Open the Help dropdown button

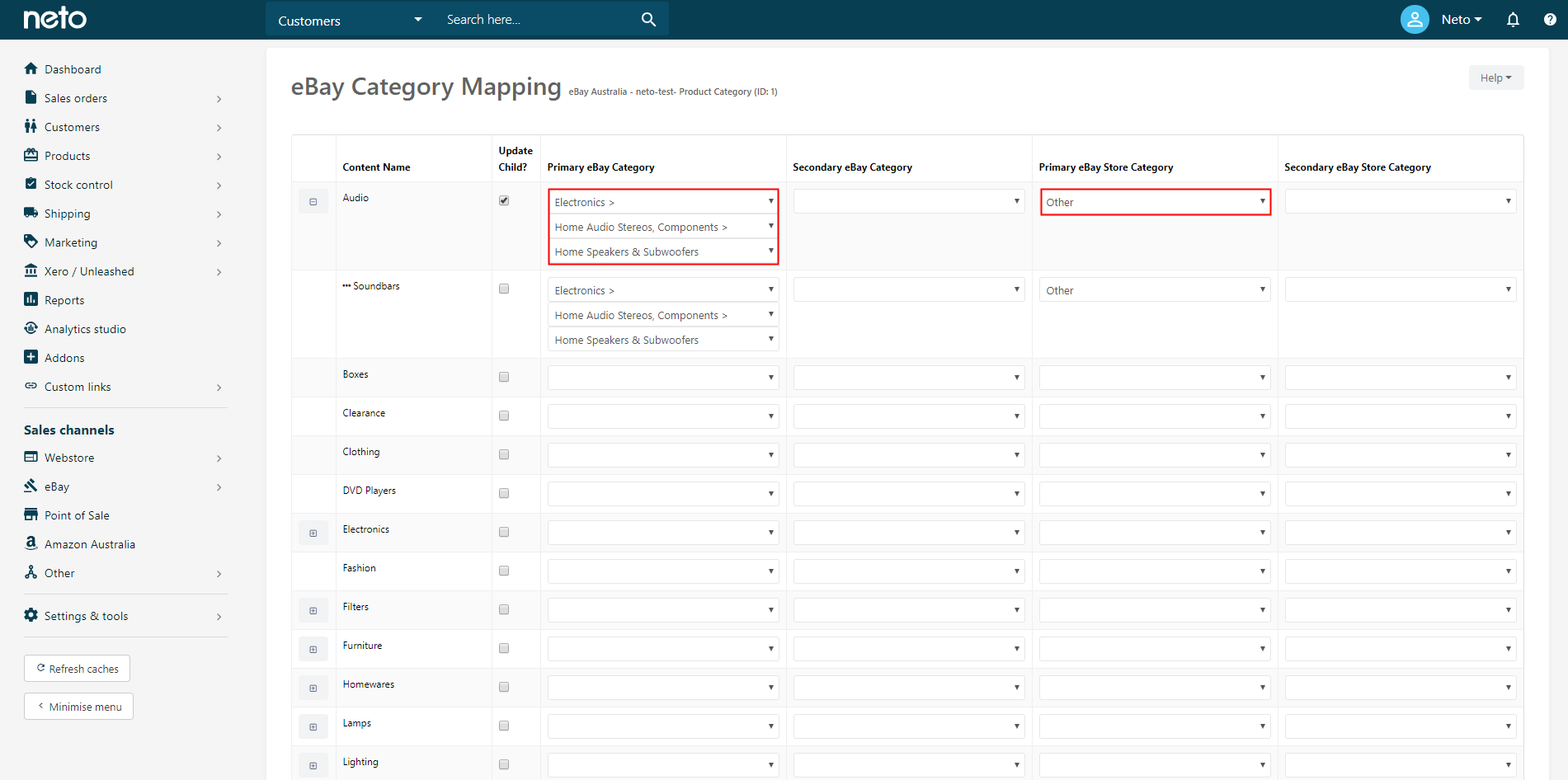(1495, 78)
